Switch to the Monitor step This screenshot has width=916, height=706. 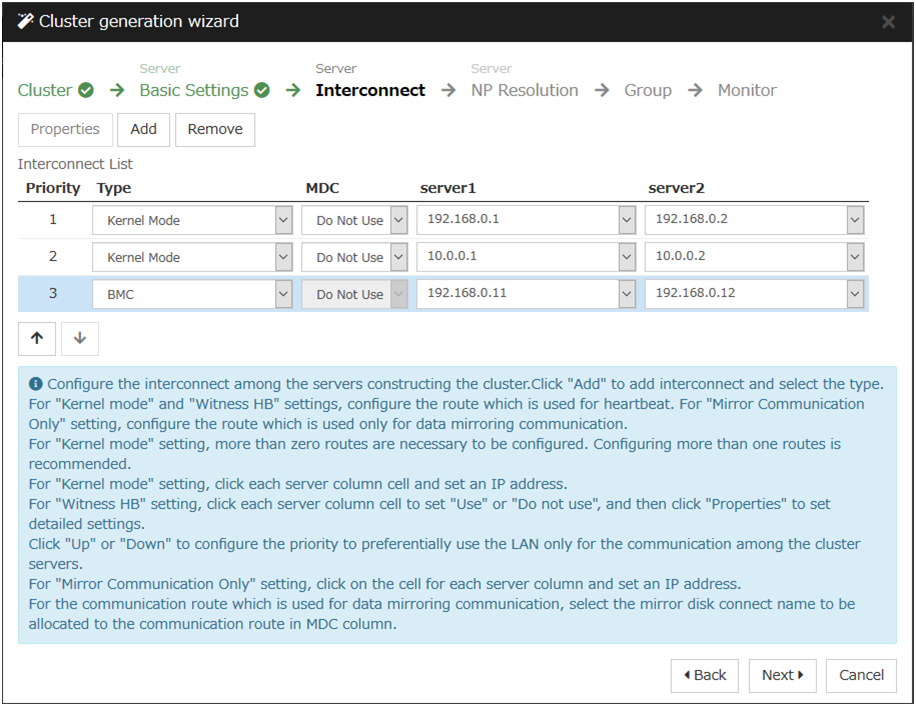746,90
